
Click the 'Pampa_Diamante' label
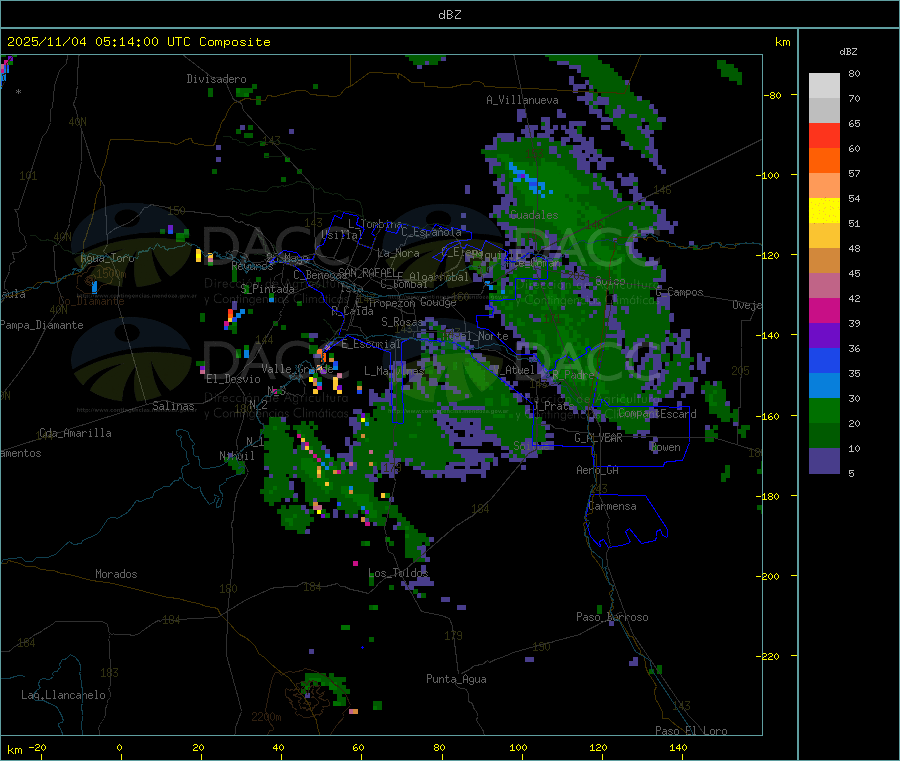[x=42, y=325]
